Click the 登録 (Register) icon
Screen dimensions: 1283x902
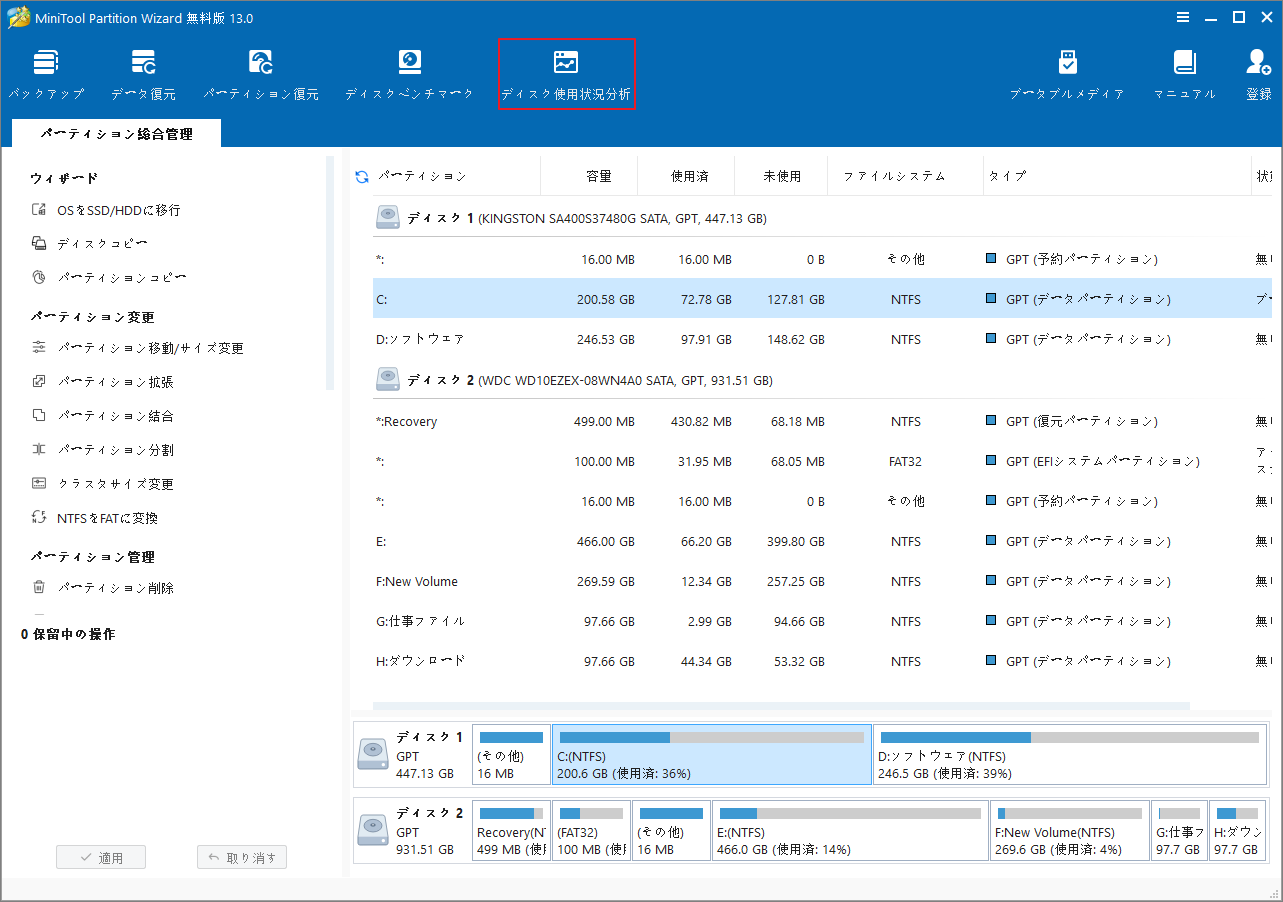coord(1257,72)
